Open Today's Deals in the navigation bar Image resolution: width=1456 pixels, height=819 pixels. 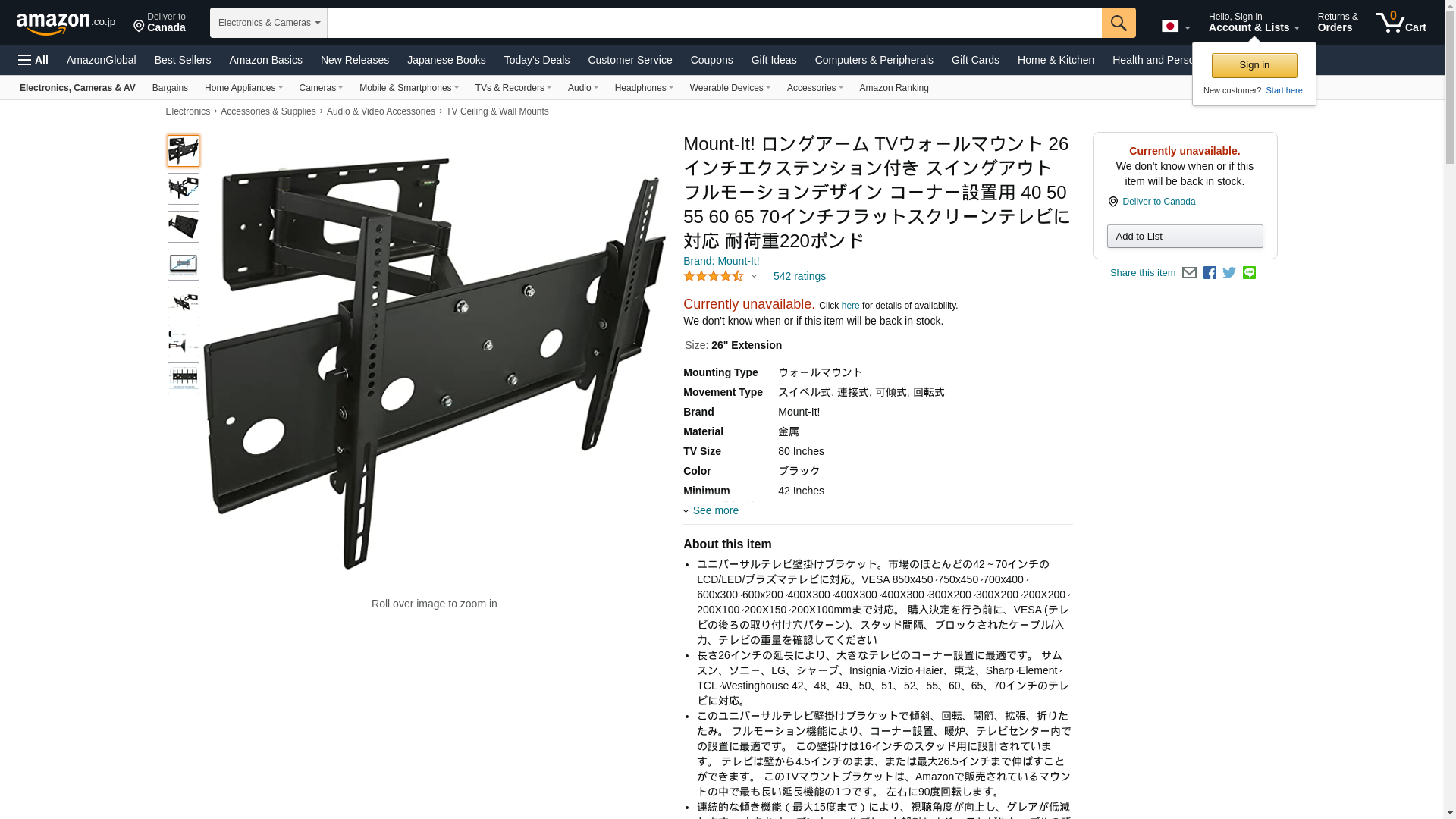click(x=537, y=60)
